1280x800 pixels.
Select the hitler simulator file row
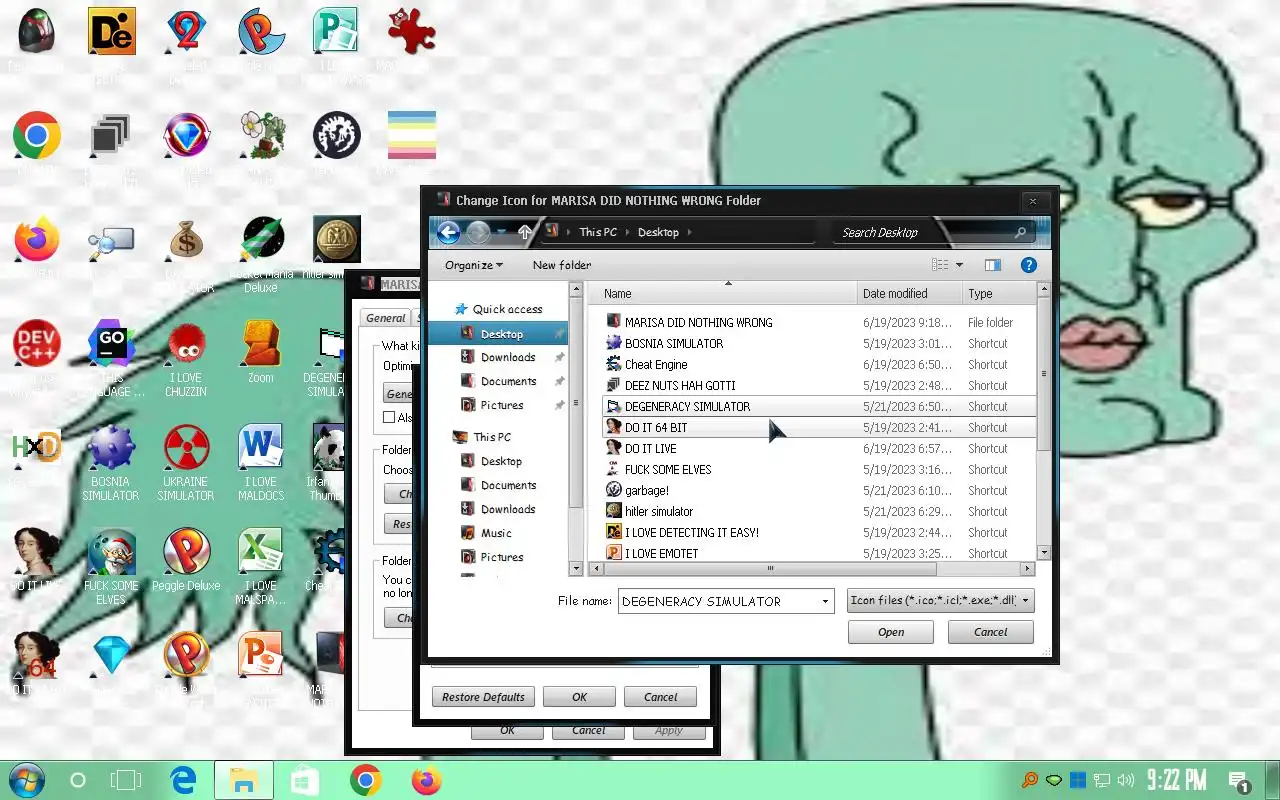[x=820, y=511]
